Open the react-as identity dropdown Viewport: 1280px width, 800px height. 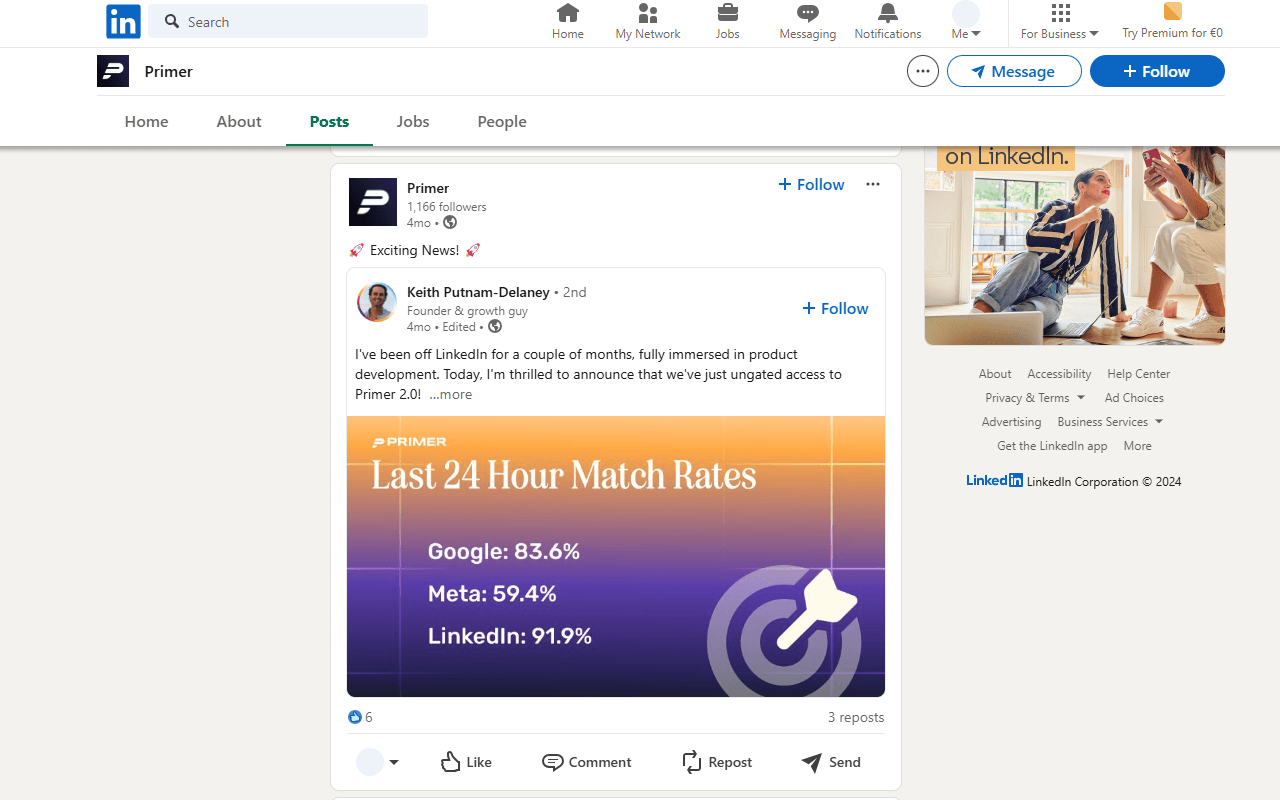[378, 762]
